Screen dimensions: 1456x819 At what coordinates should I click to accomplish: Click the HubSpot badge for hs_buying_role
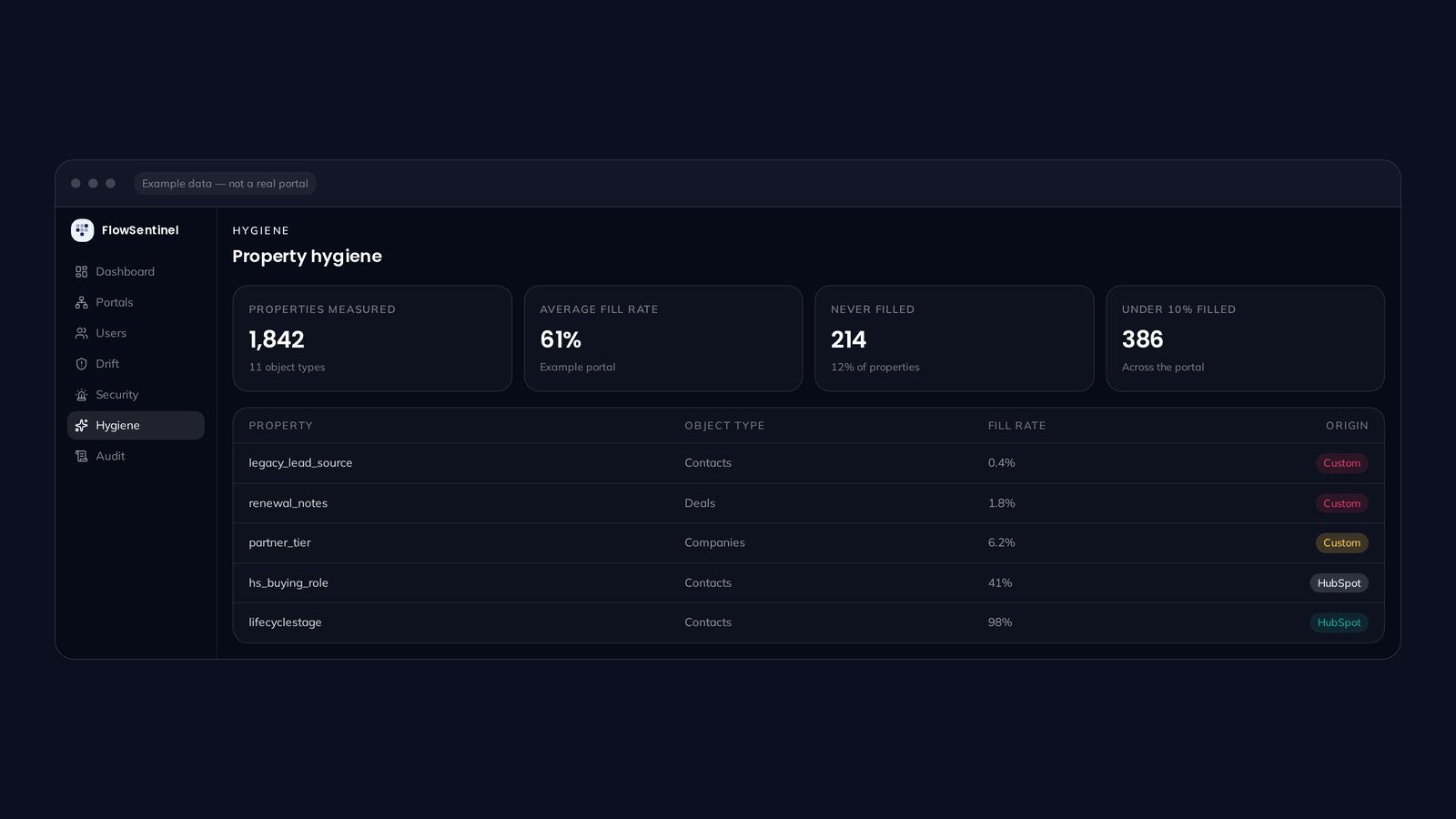1339,583
